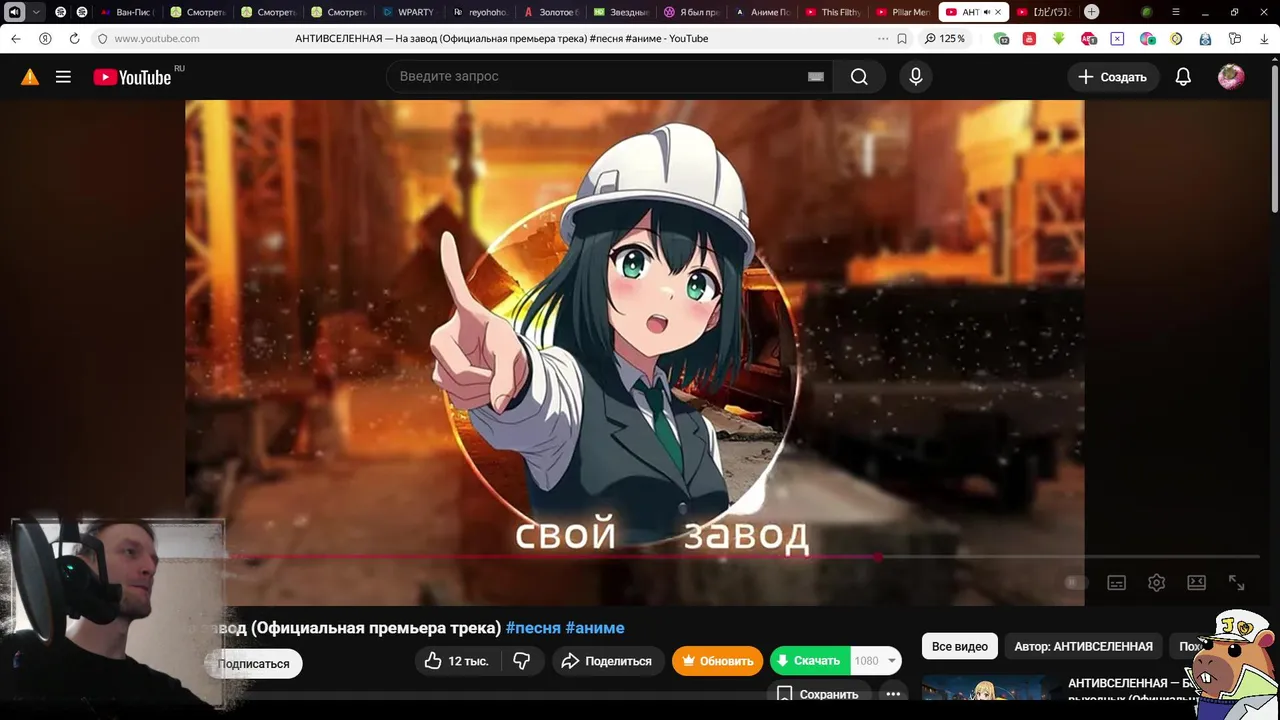Open the 1080 quality dropdown
1280x720 pixels.
(x=876, y=661)
